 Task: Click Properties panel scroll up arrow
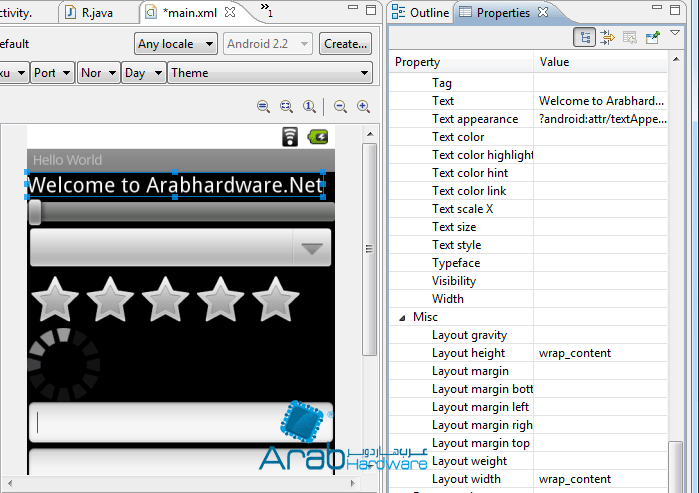point(676,59)
